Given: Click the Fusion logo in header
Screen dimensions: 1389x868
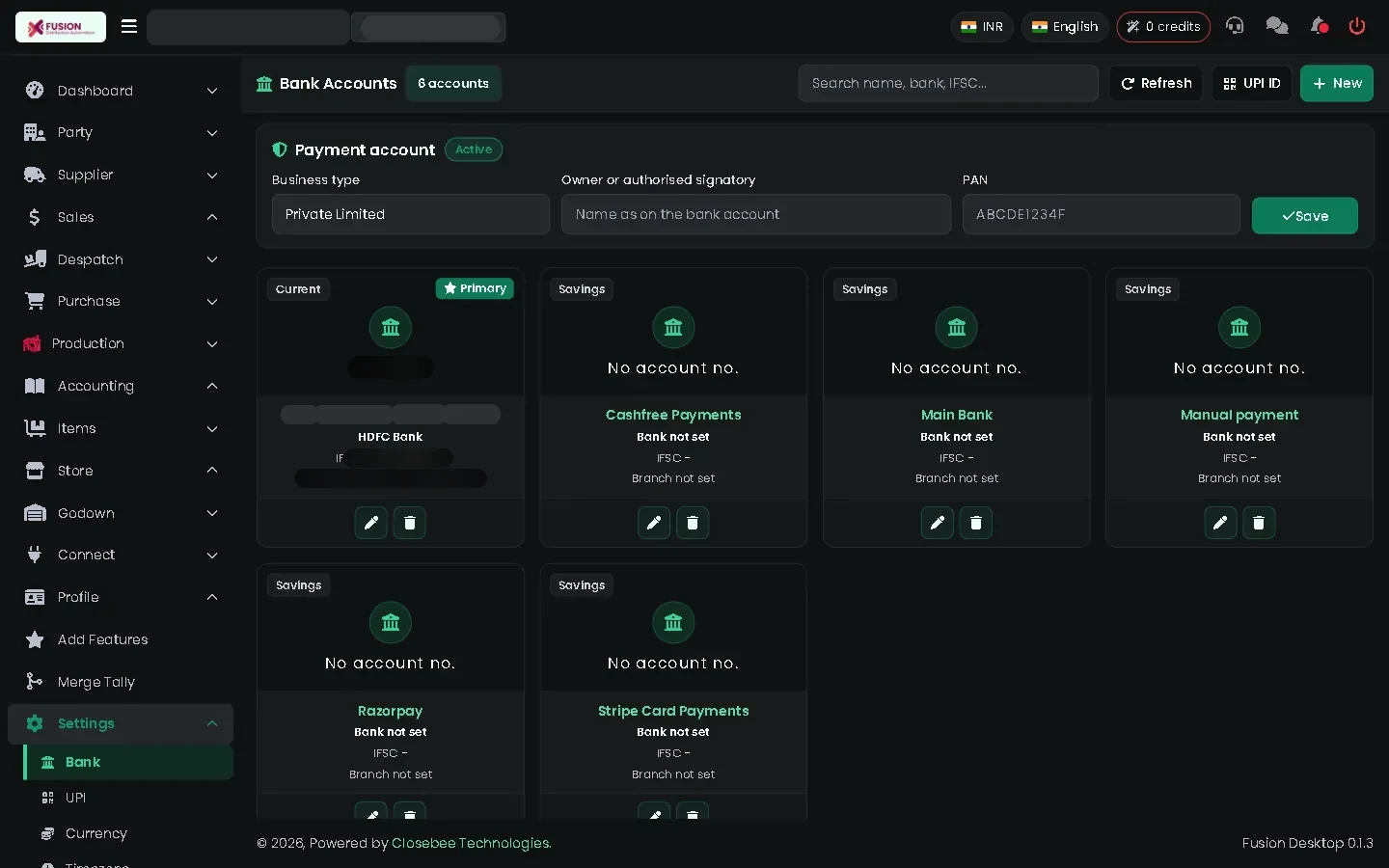Looking at the screenshot, I should (61, 27).
